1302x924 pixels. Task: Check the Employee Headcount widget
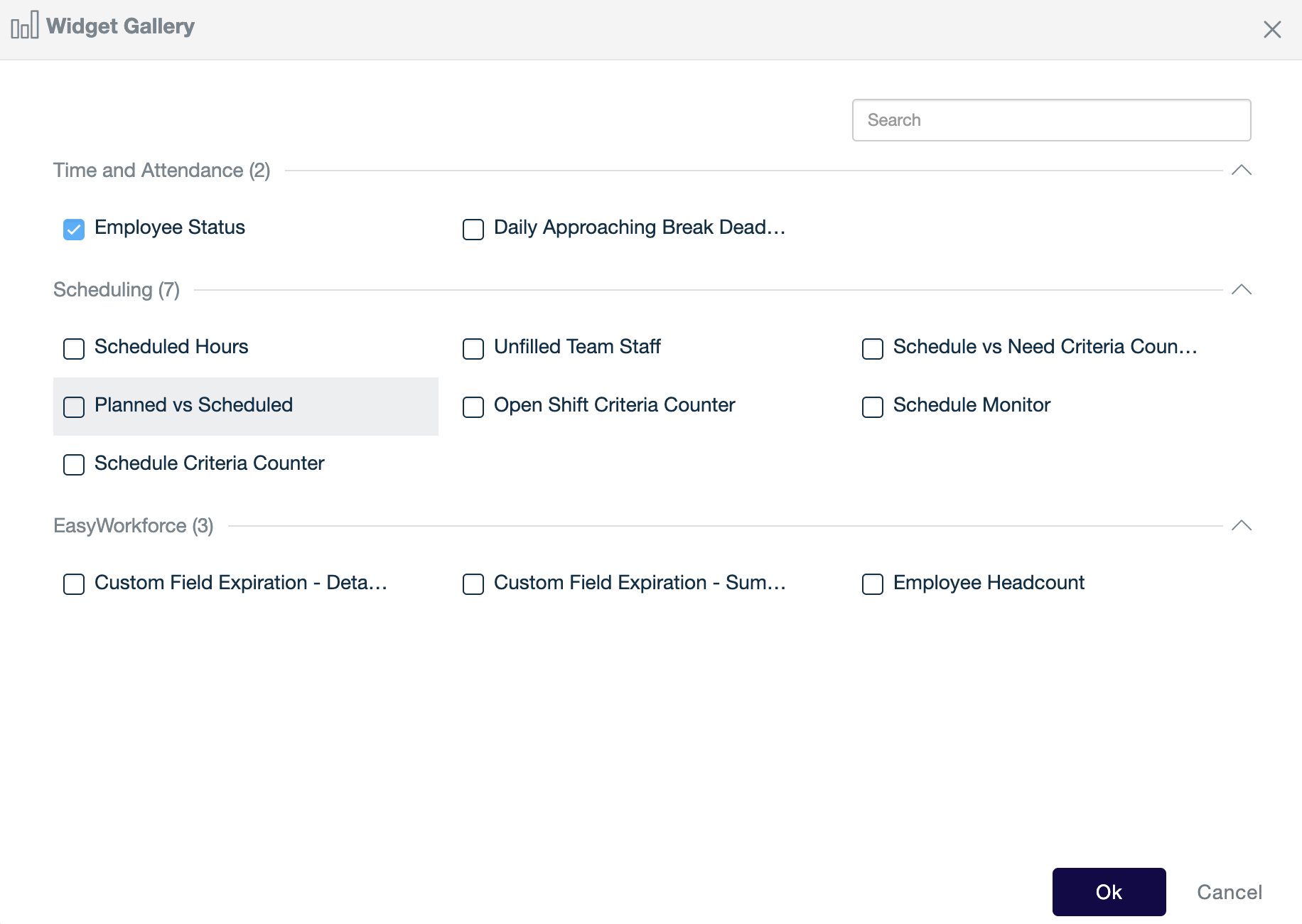pos(872,584)
